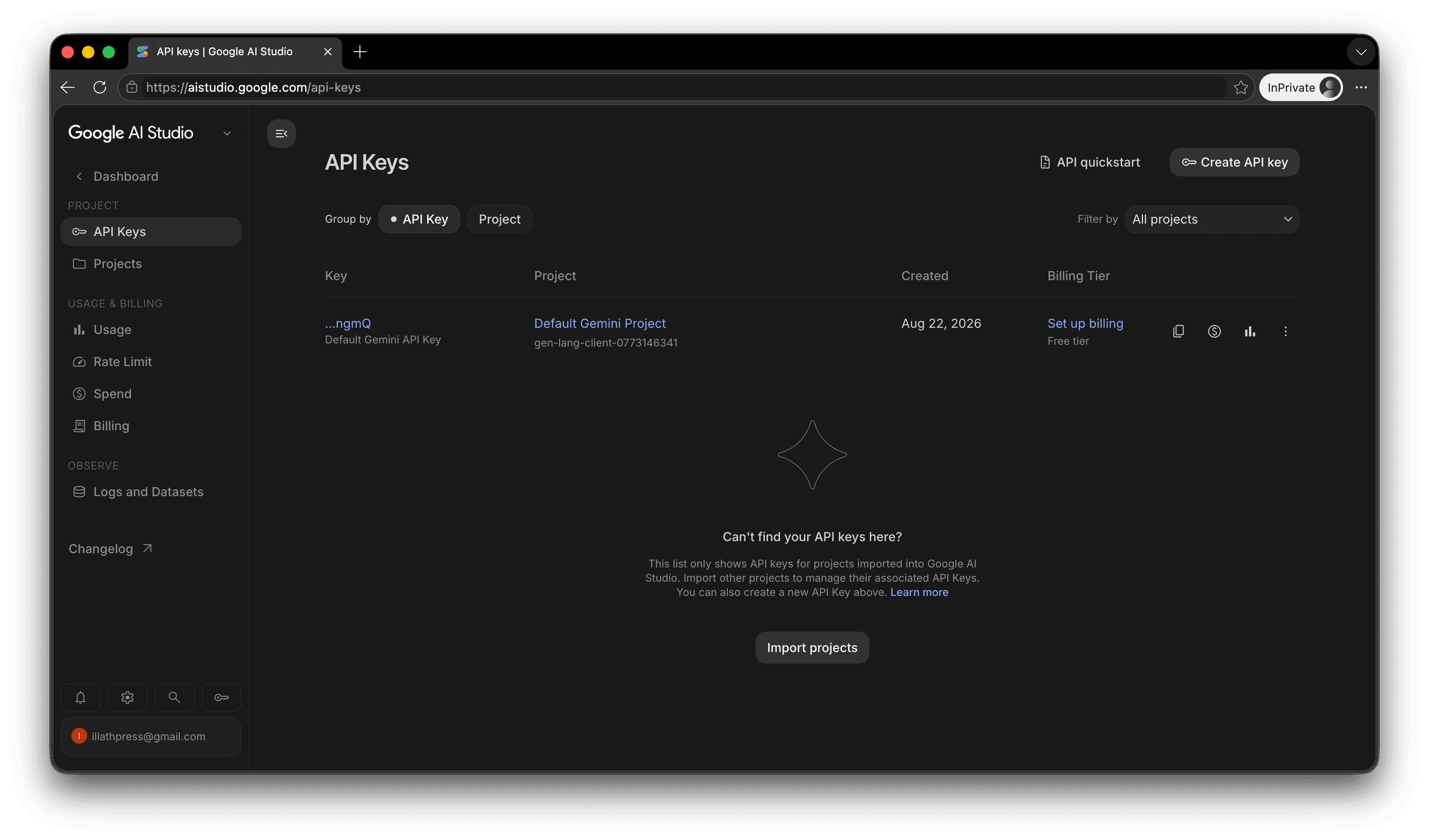Open Default Gemini Project link
The width and height of the screenshot is (1429, 840).
[x=600, y=323]
